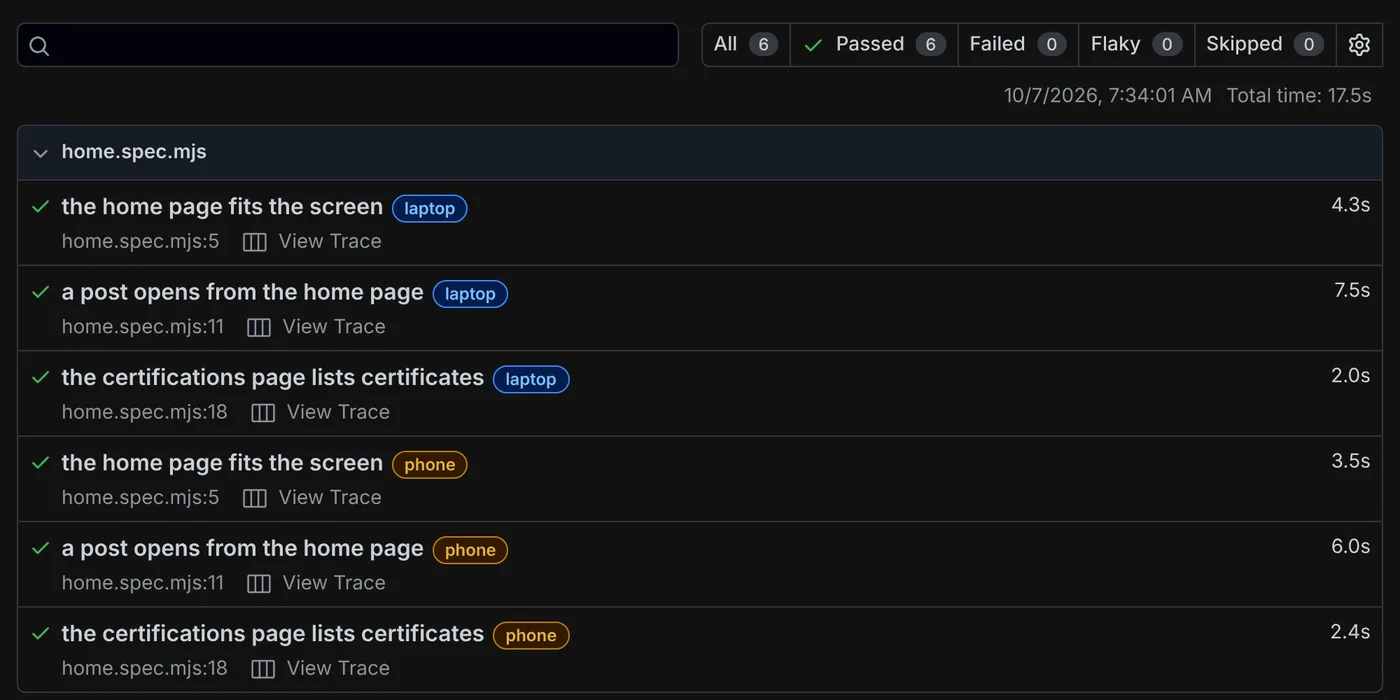Show All tests filter
1400x700 pixels.
coord(746,45)
